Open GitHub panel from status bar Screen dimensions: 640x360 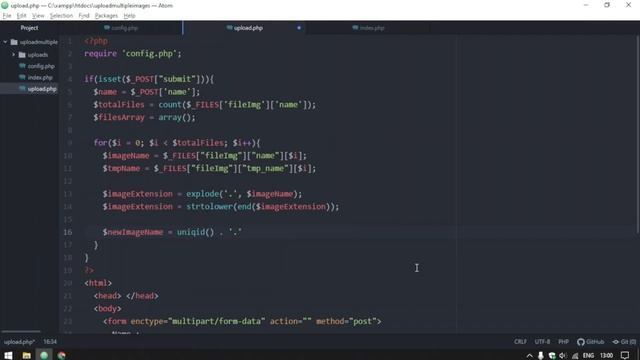coord(591,342)
